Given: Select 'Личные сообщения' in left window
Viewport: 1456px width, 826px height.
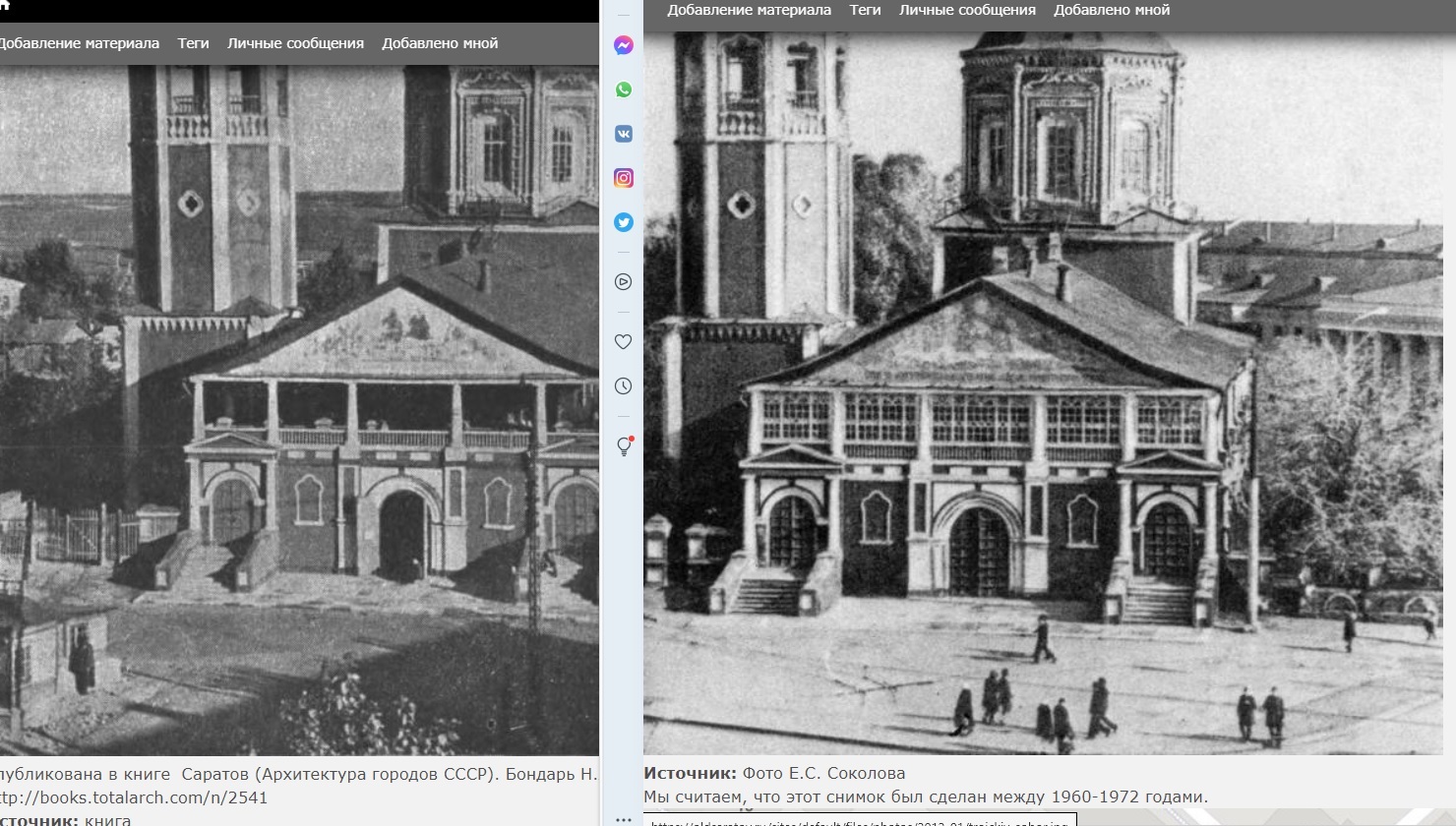Looking at the screenshot, I should coord(295,43).
